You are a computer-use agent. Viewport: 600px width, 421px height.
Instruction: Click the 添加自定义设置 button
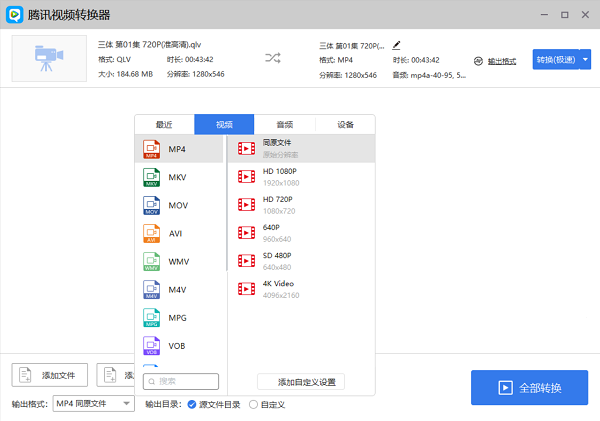tap(301, 381)
